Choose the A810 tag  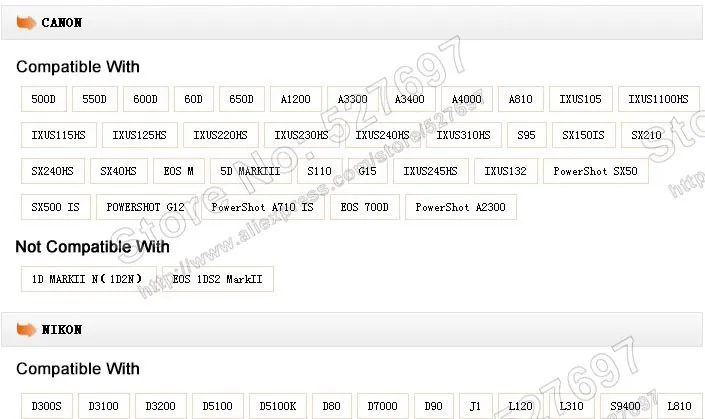coord(521,99)
